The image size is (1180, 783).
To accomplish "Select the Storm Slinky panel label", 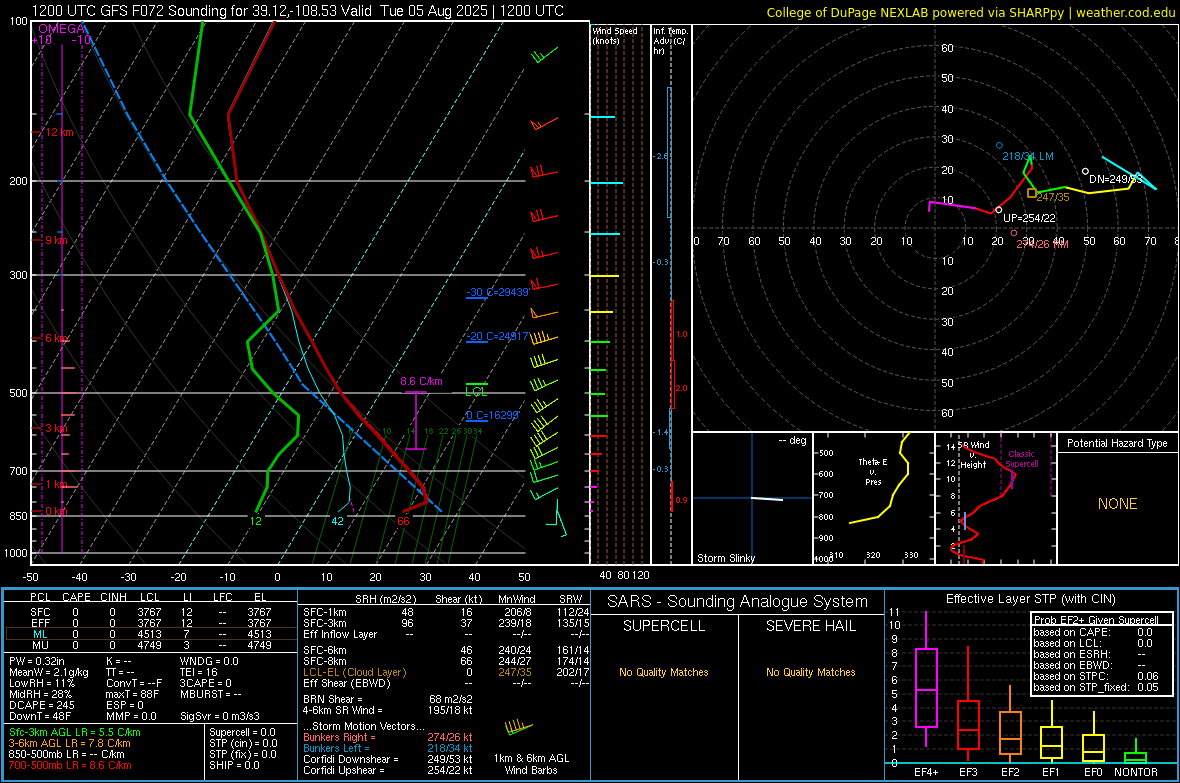I will 725,558.
